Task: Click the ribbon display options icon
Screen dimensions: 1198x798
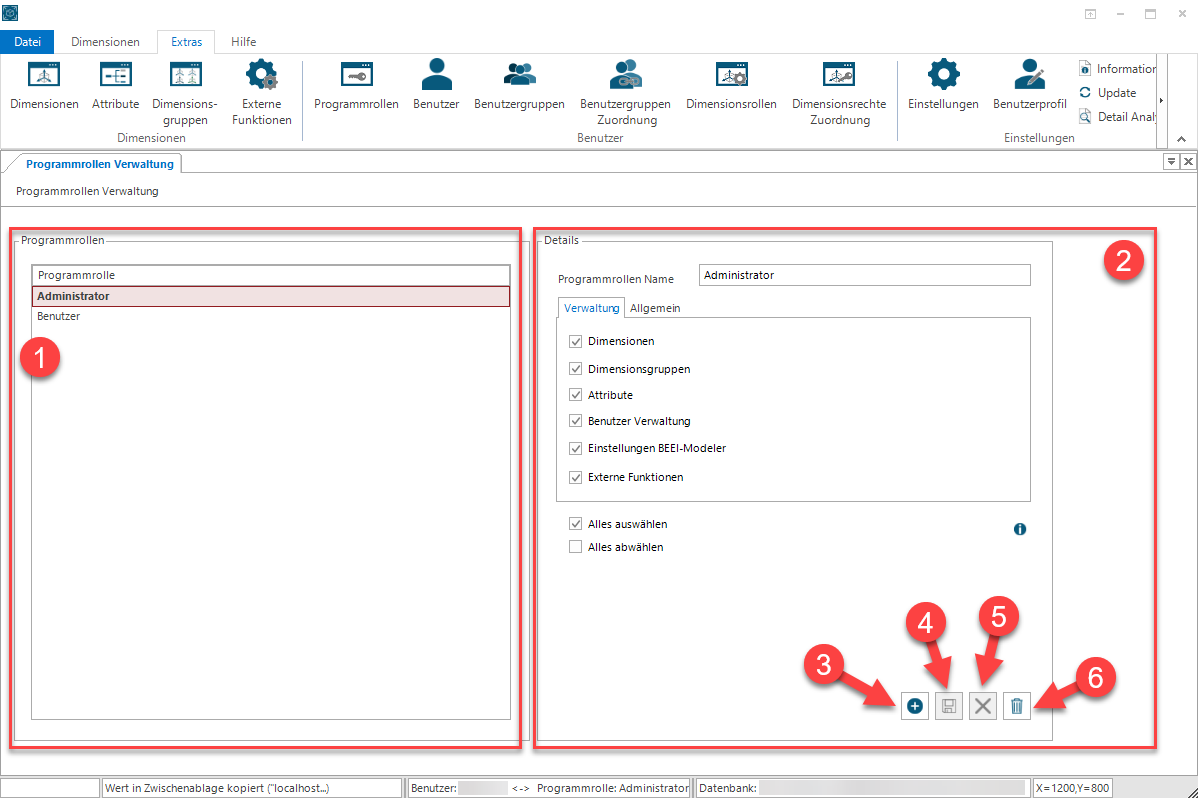Action: click(1090, 14)
